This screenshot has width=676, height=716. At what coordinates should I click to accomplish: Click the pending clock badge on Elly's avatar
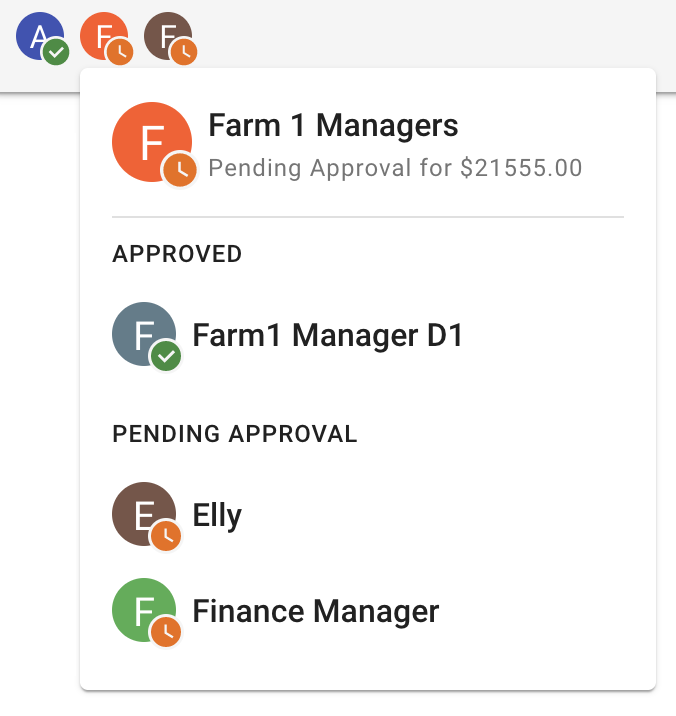click(167, 537)
